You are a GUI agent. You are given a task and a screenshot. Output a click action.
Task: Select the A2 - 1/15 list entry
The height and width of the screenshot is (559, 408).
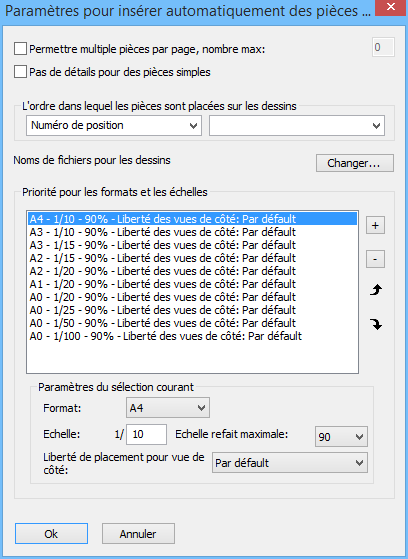(163, 258)
